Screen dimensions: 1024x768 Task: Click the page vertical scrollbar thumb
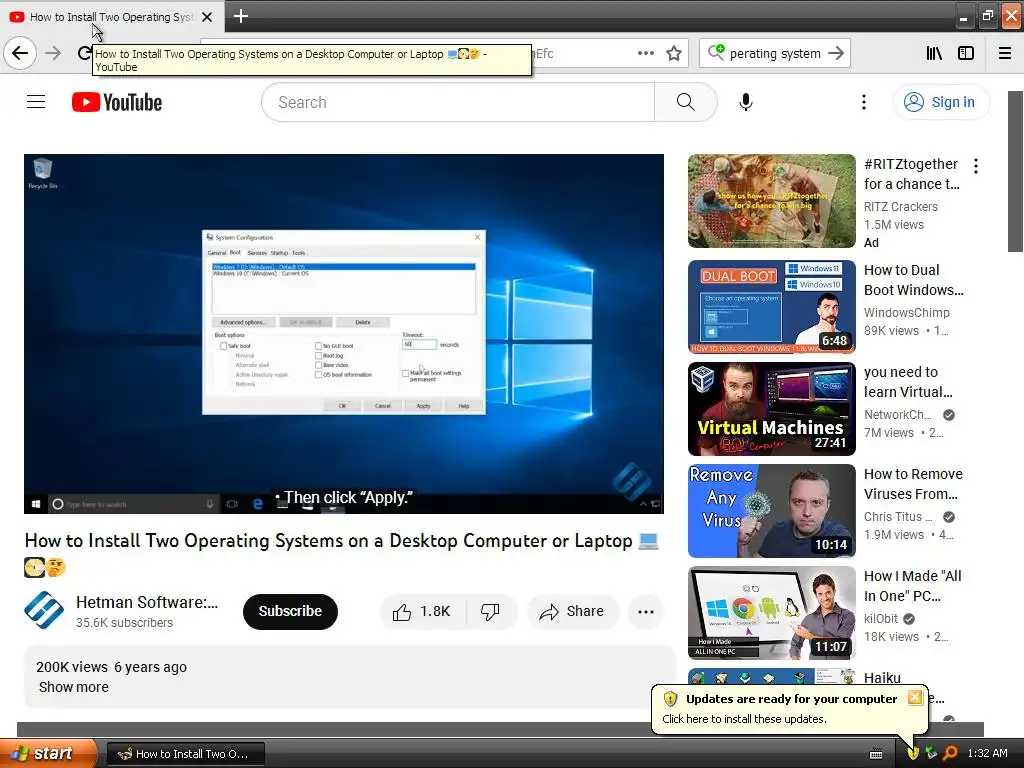coord(1015,171)
